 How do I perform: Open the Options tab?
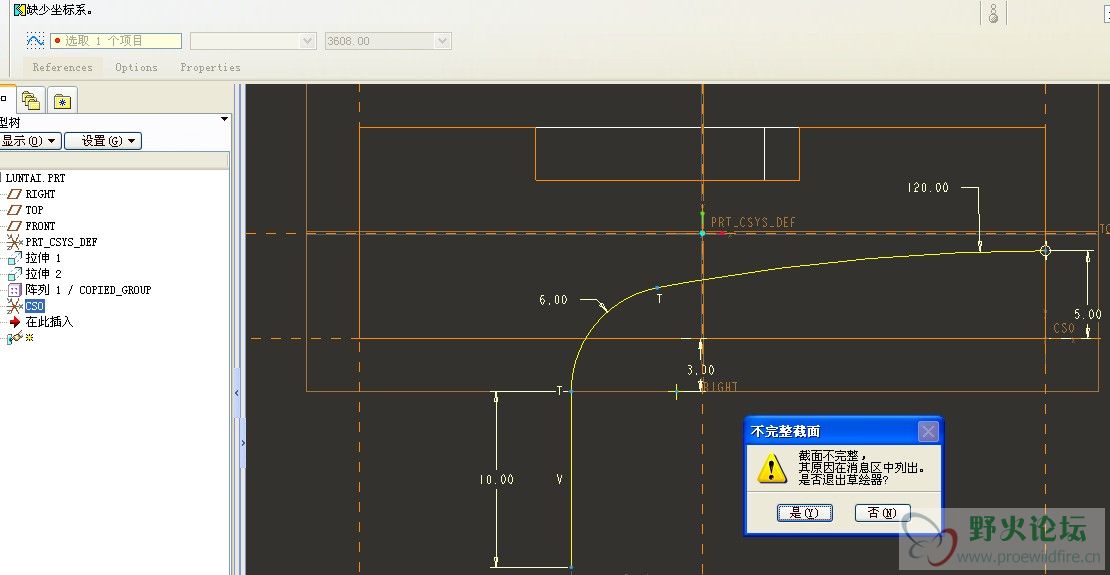[136, 68]
